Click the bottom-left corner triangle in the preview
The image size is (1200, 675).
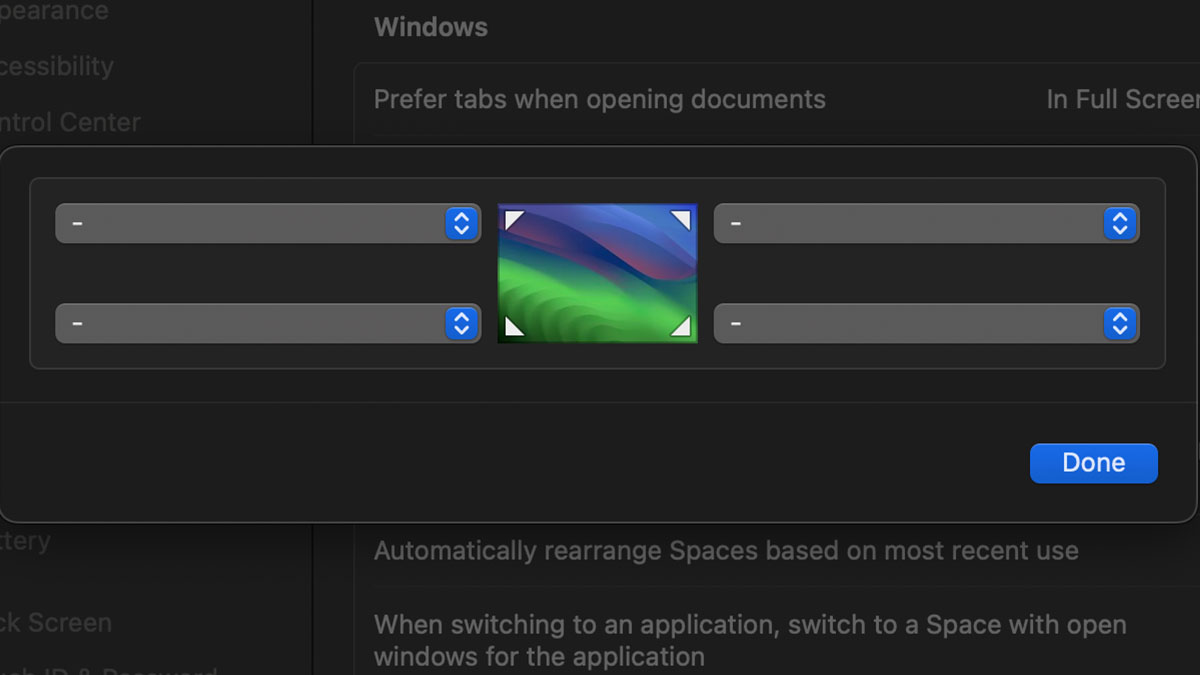[512, 328]
